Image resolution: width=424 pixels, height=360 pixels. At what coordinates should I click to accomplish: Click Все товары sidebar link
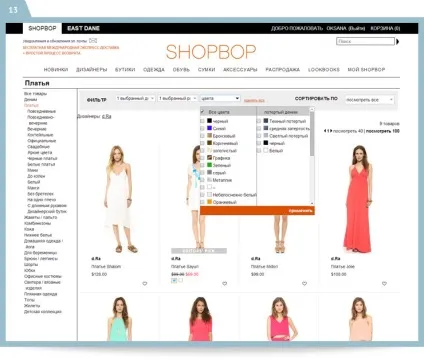[35, 94]
